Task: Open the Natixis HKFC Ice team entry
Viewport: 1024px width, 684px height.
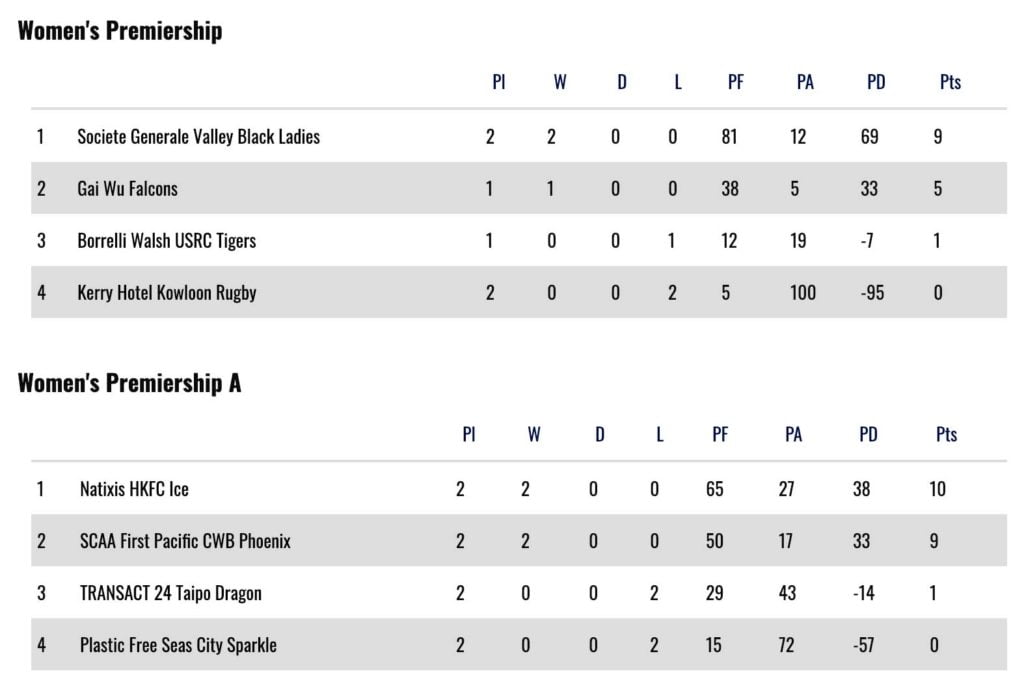Action: (x=134, y=489)
